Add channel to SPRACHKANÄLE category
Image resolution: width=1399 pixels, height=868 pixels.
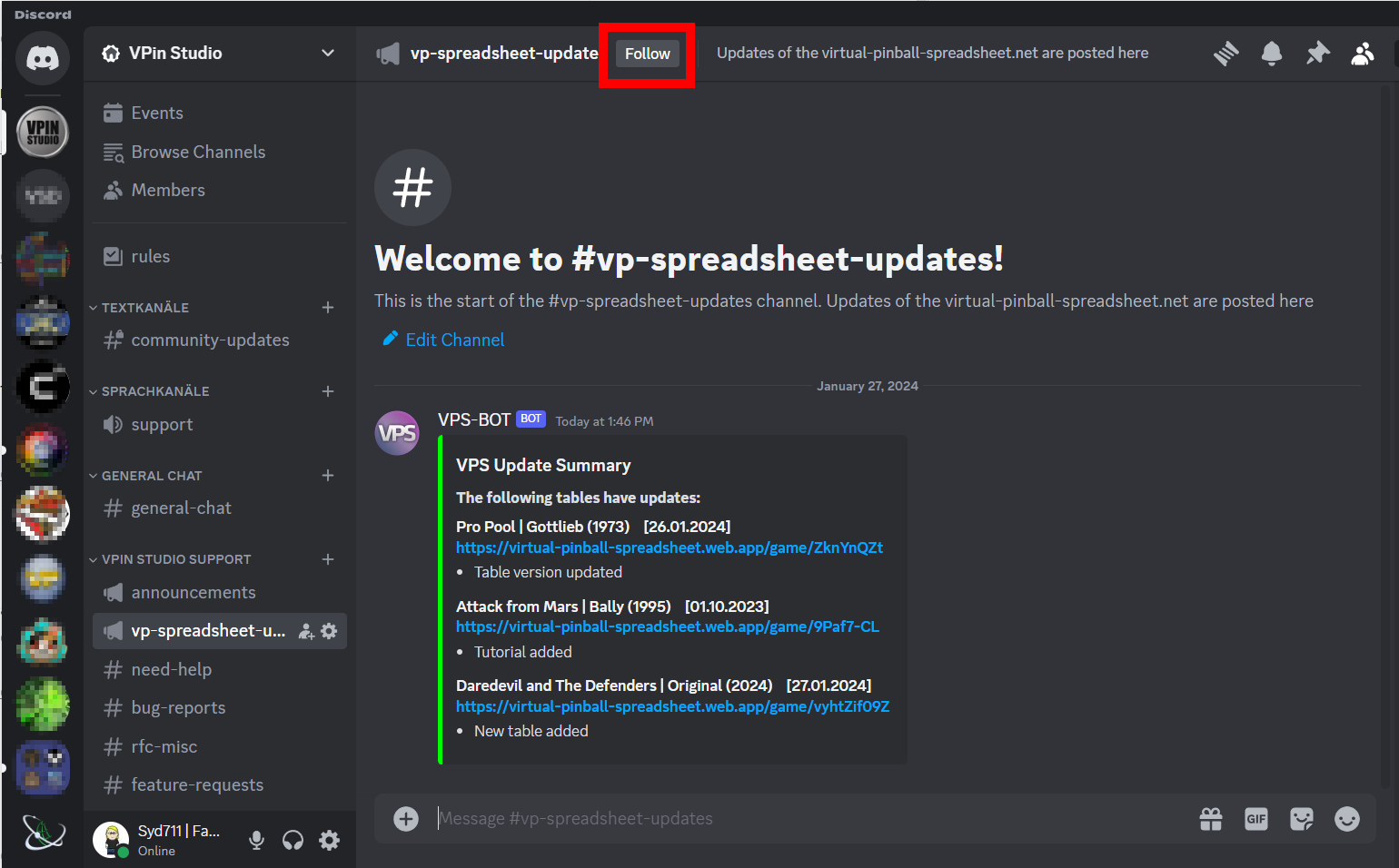point(328,391)
